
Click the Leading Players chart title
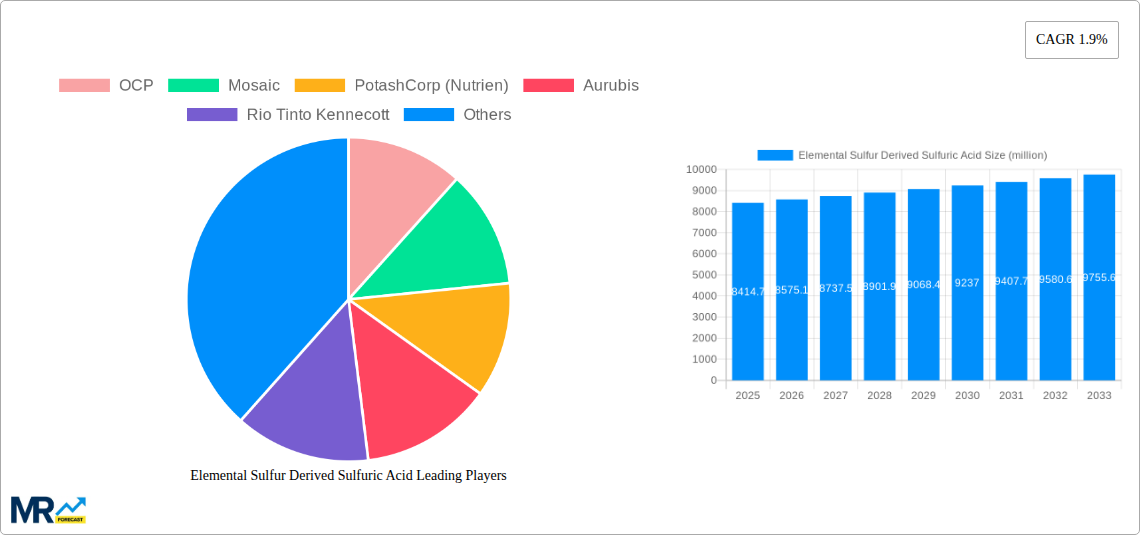tap(348, 476)
